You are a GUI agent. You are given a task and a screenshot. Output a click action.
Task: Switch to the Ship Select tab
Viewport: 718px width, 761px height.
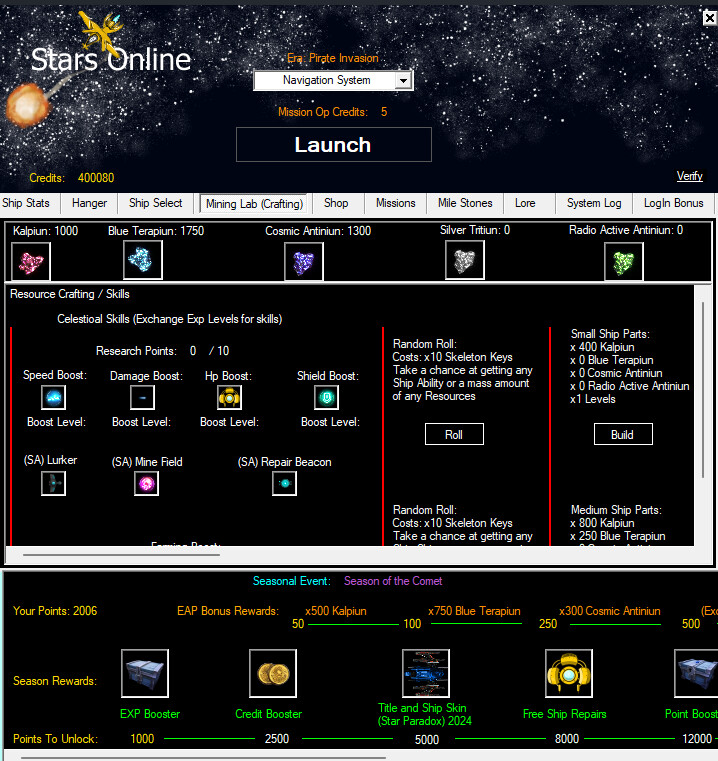pyautogui.click(x=156, y=203)
